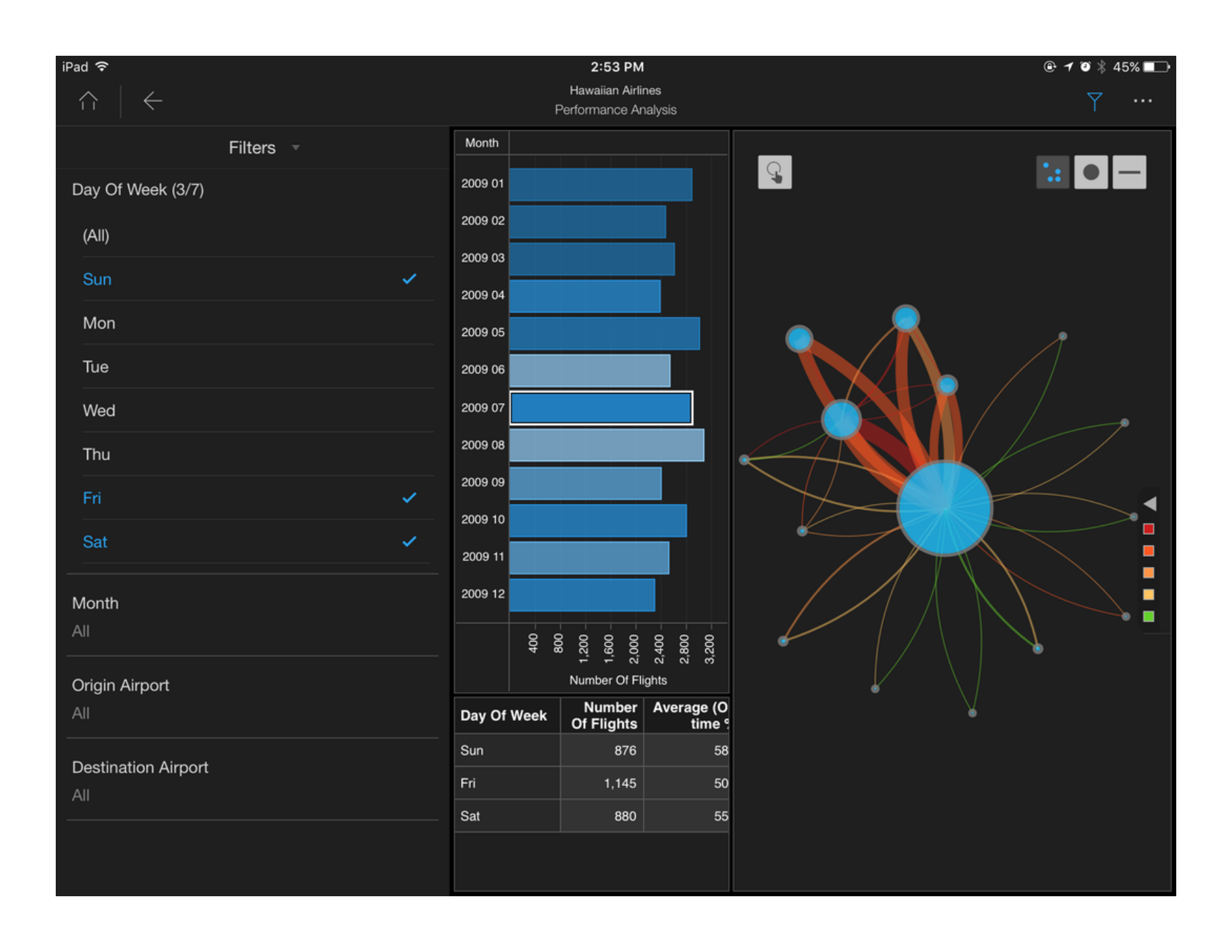This screenshot has height=952, width=1232.
Task: Tap the battery indicator icon
Action: point(1156,67)
